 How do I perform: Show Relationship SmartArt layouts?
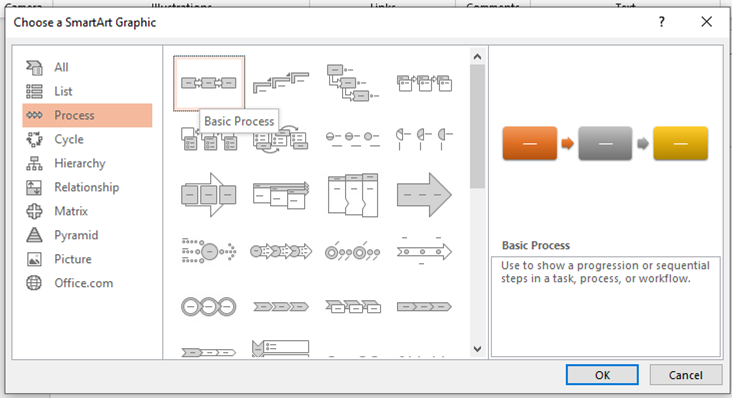tap(87, 187)
